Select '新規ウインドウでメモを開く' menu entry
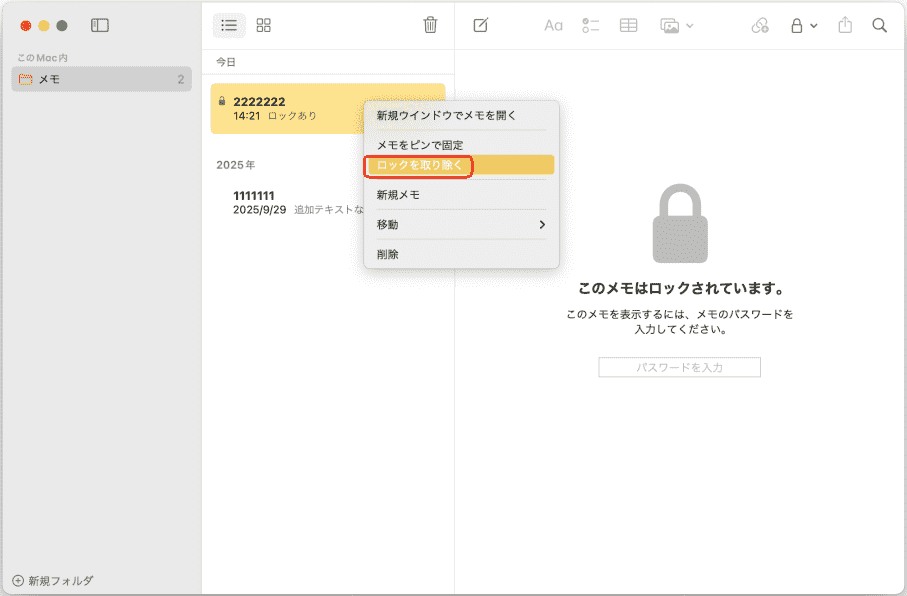 tap(446, 115)
